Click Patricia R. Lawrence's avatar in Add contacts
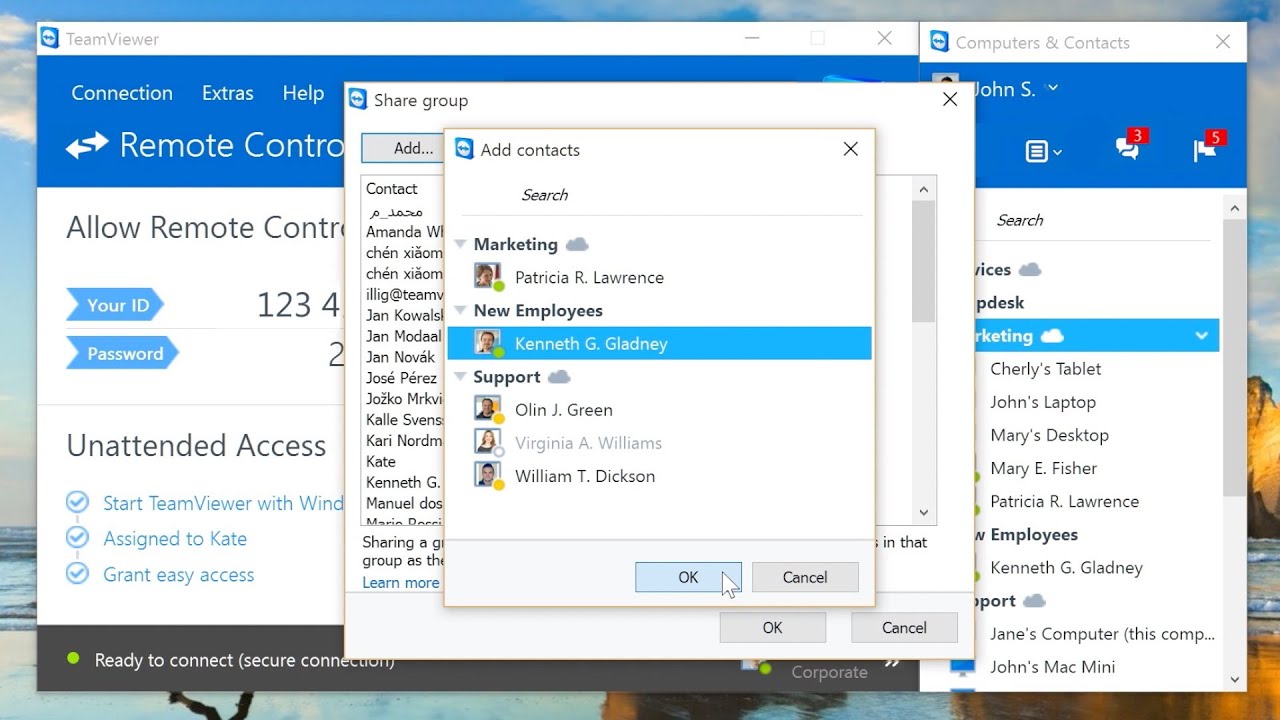This screenshot has height=720, width=1280. [488, 277]
